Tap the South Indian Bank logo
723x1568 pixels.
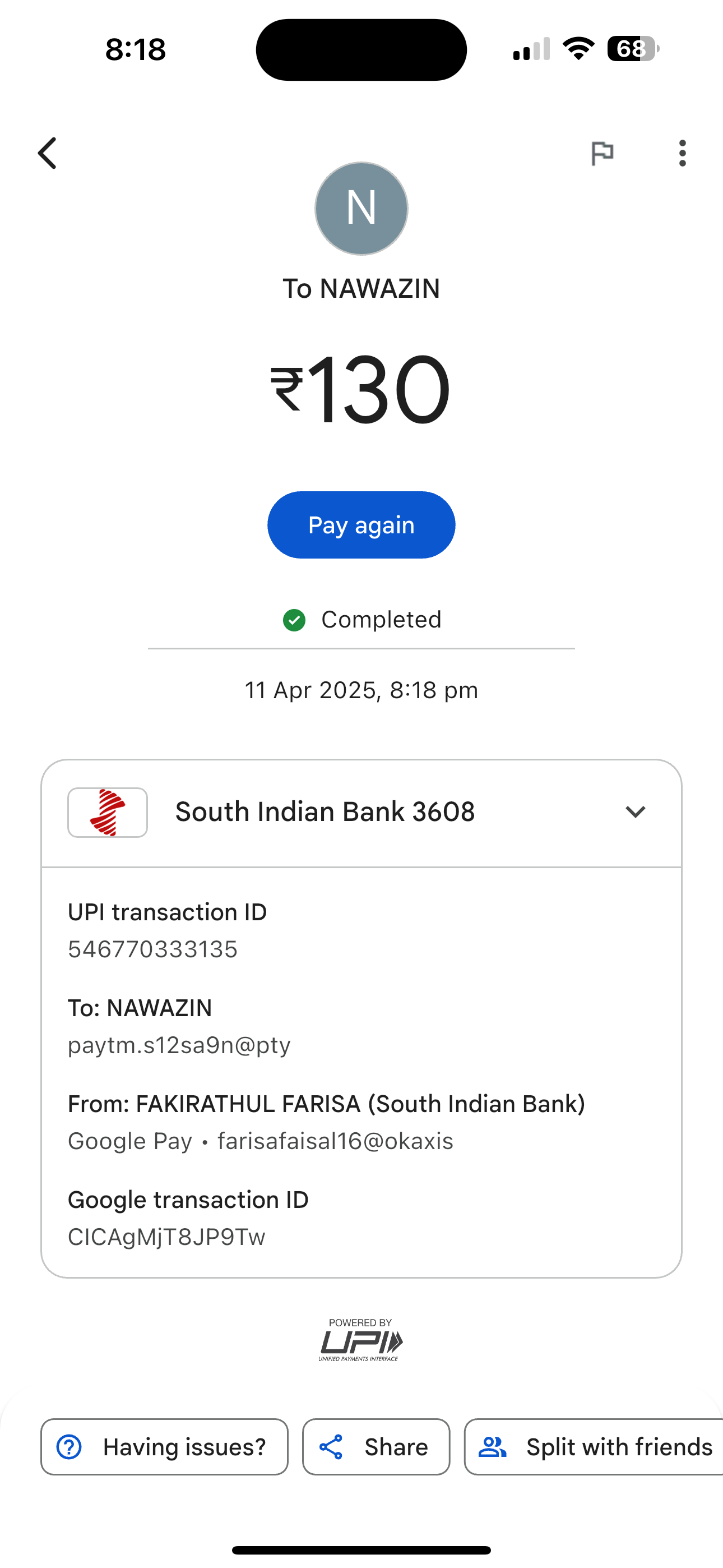pos(108,813)
